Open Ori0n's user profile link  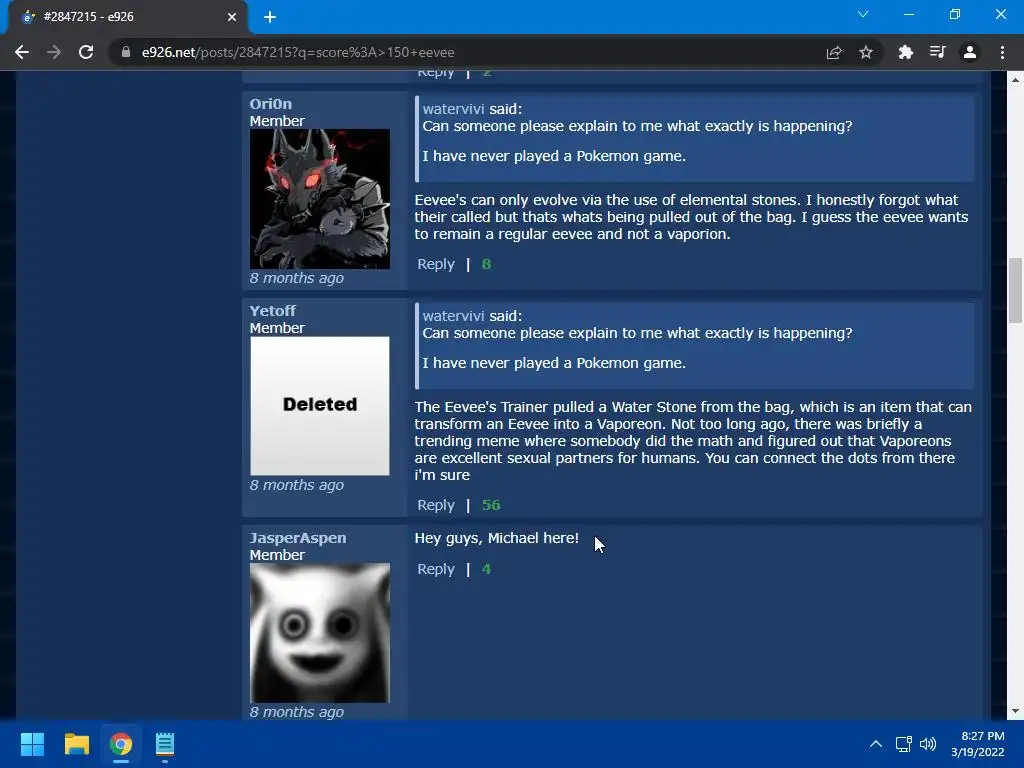coord(270,104)
